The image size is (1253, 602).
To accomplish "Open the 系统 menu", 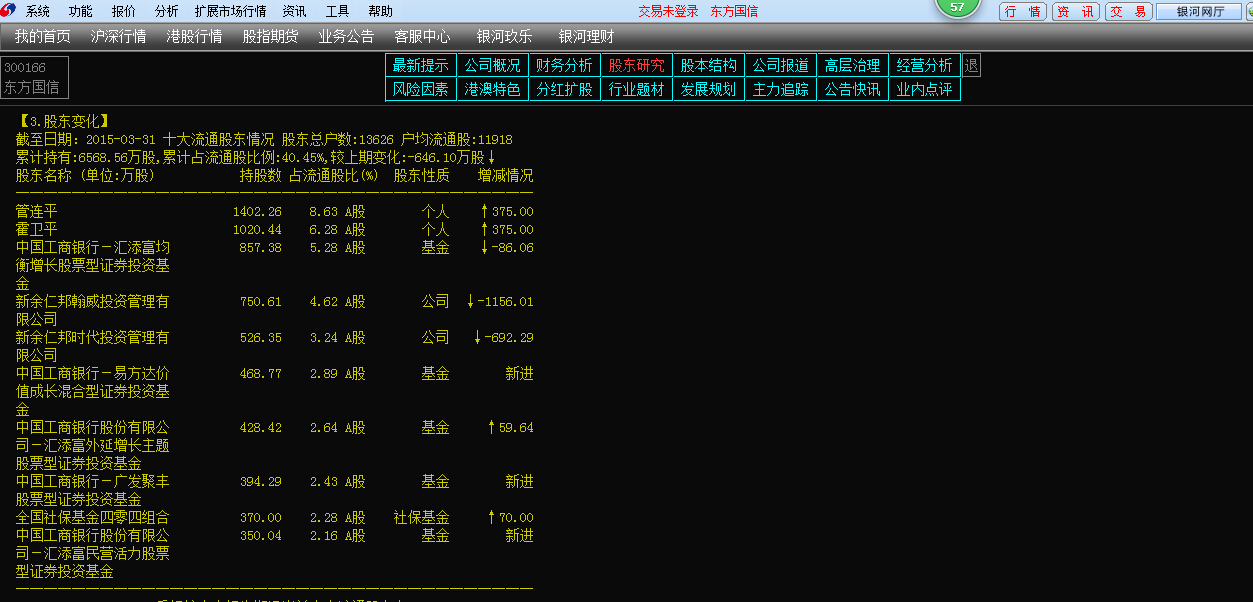I will pyautogui.click(x=38, y=12).
